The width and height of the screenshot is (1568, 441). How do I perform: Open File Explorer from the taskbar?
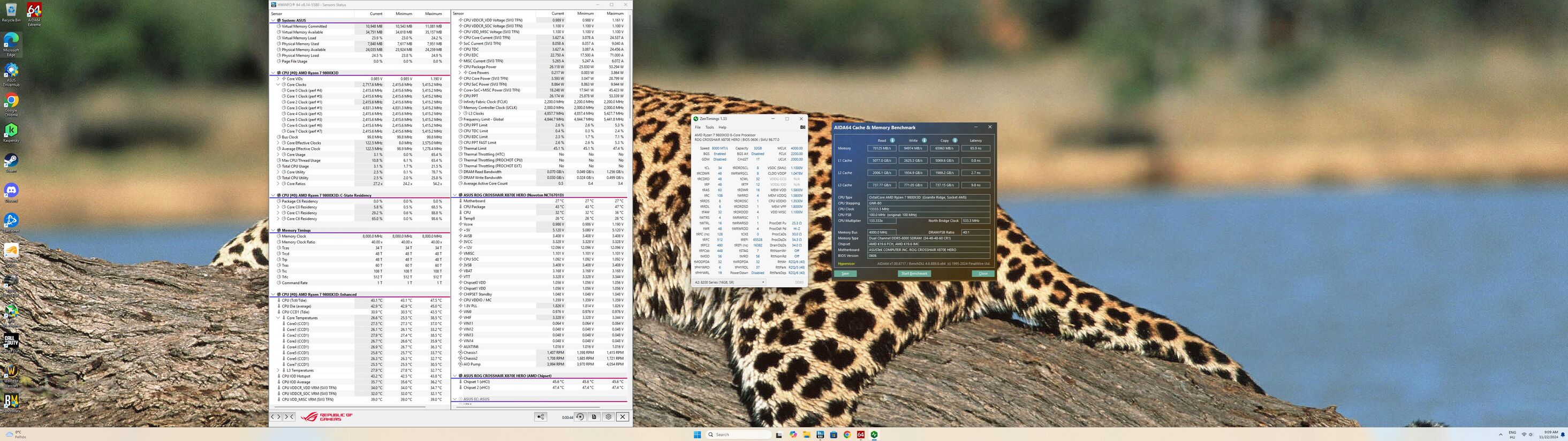807,434
